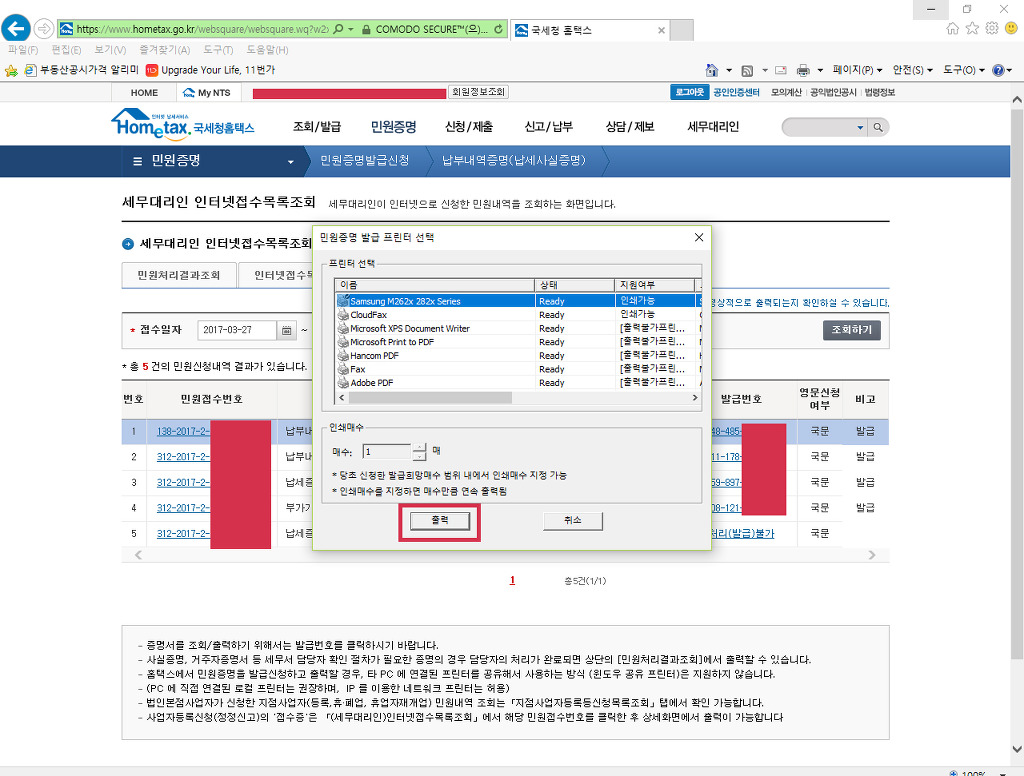Open the 공인인증센터 link
The width and height of the screenshot is (1024, 776).
(736, 92)
